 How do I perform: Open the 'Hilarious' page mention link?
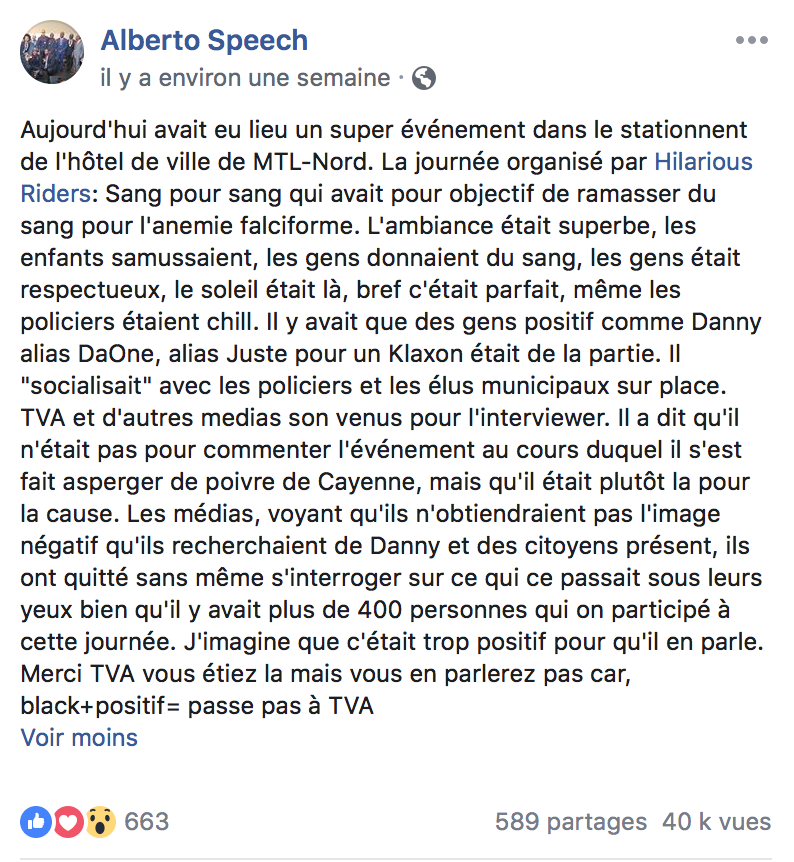703,161
